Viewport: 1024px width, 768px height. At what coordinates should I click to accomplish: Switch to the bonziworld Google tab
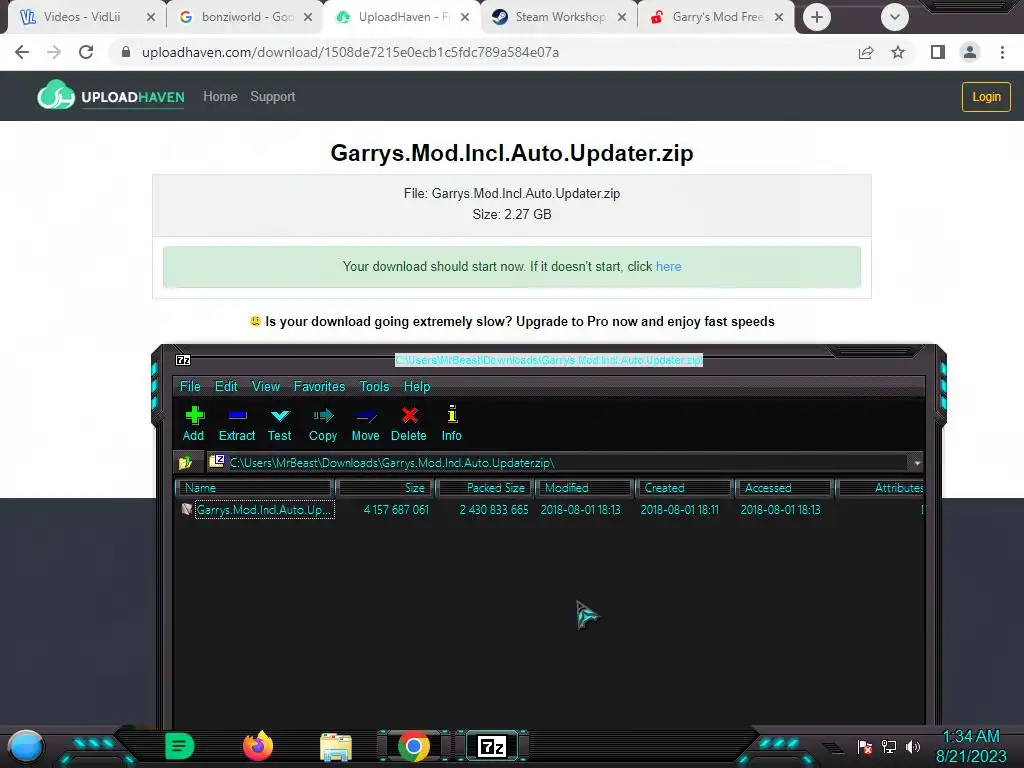pyautogui.click(x=245, y=17)
